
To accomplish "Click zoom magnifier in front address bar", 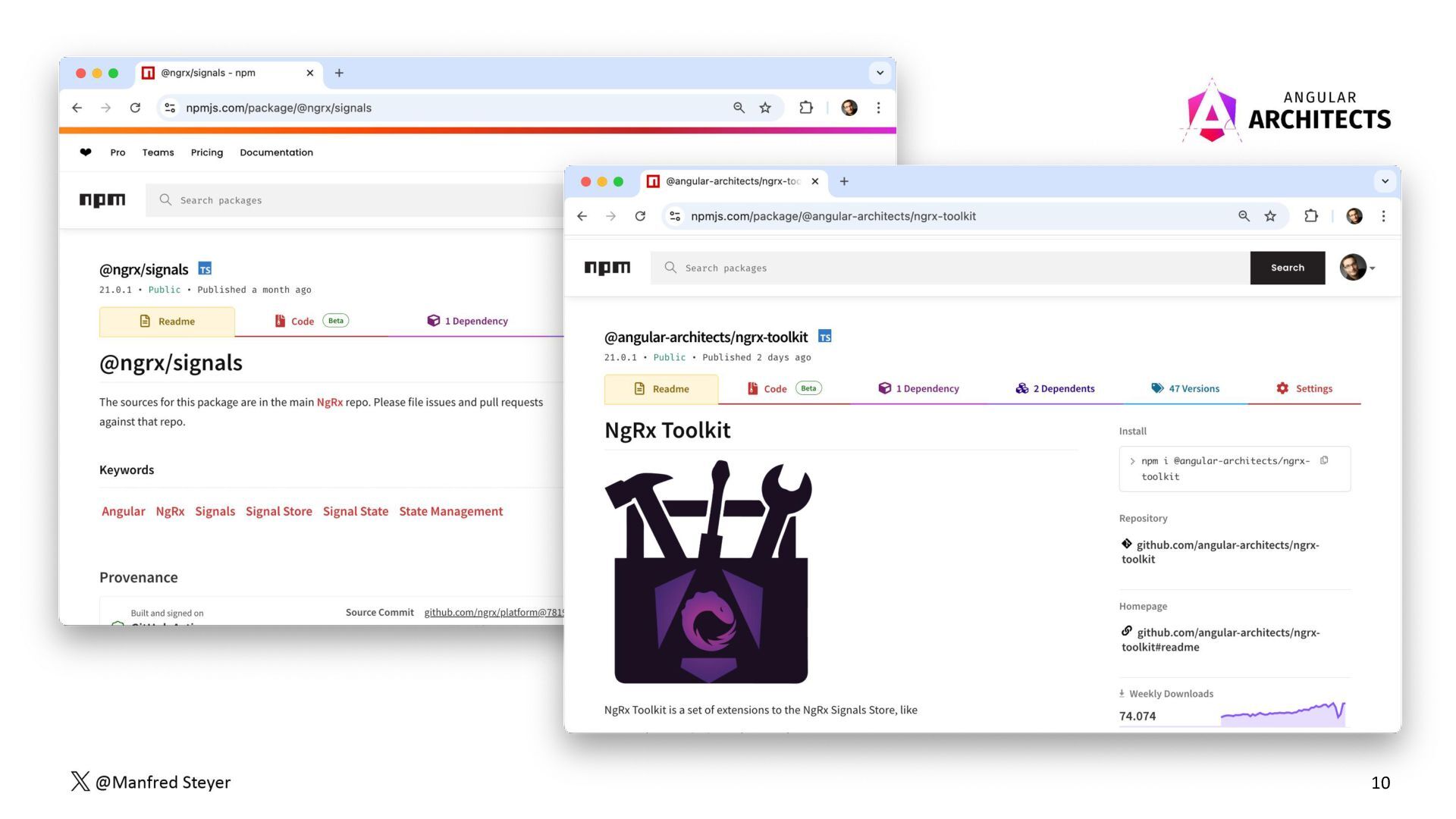I will (x=1244, y=216).
